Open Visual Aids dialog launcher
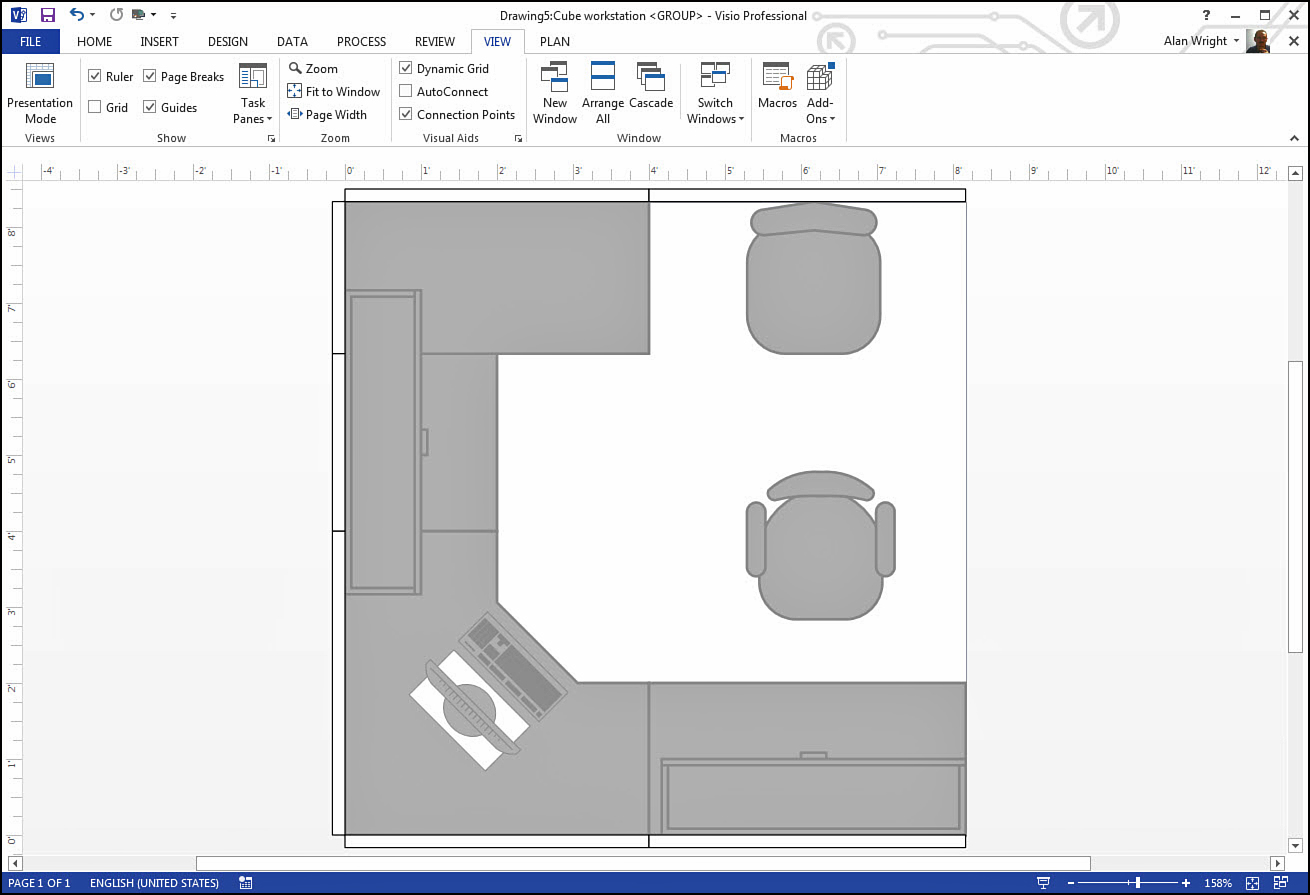1310x895 pixels. (518, 139)
